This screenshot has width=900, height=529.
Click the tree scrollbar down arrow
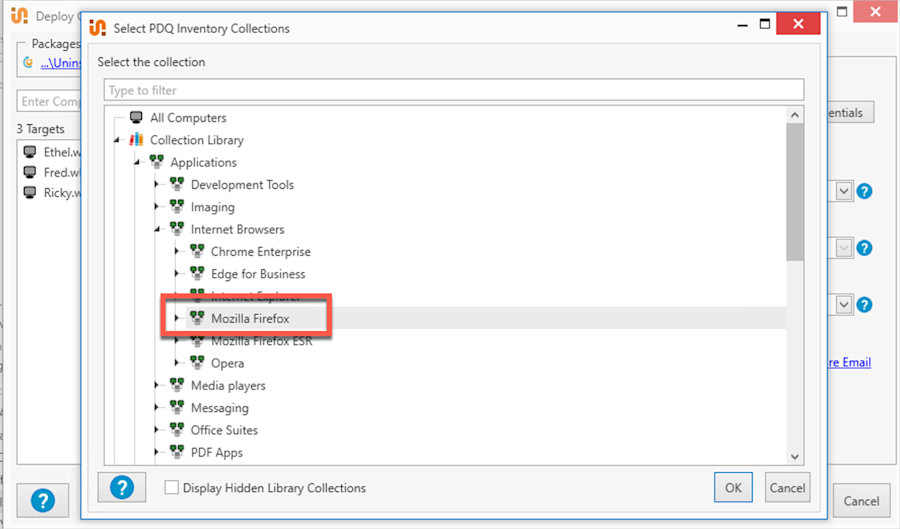[x=794, y=457]
